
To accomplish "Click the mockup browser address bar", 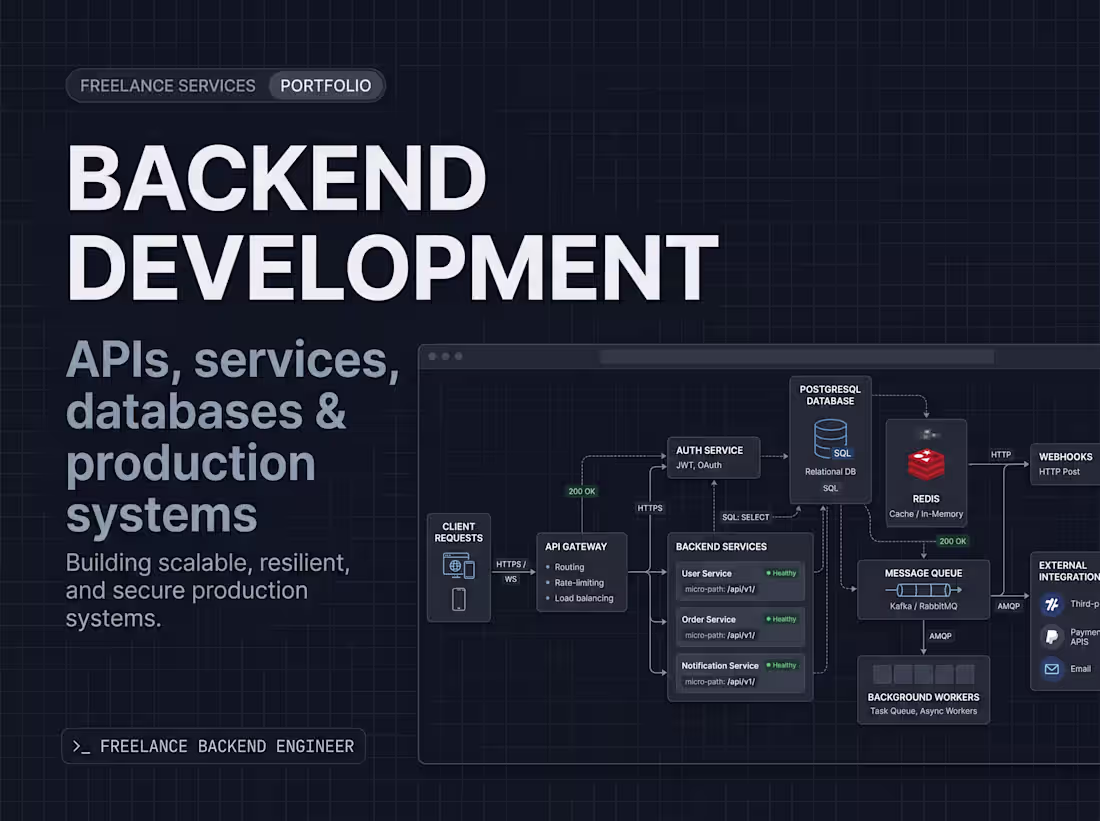I will coord(797,356).
